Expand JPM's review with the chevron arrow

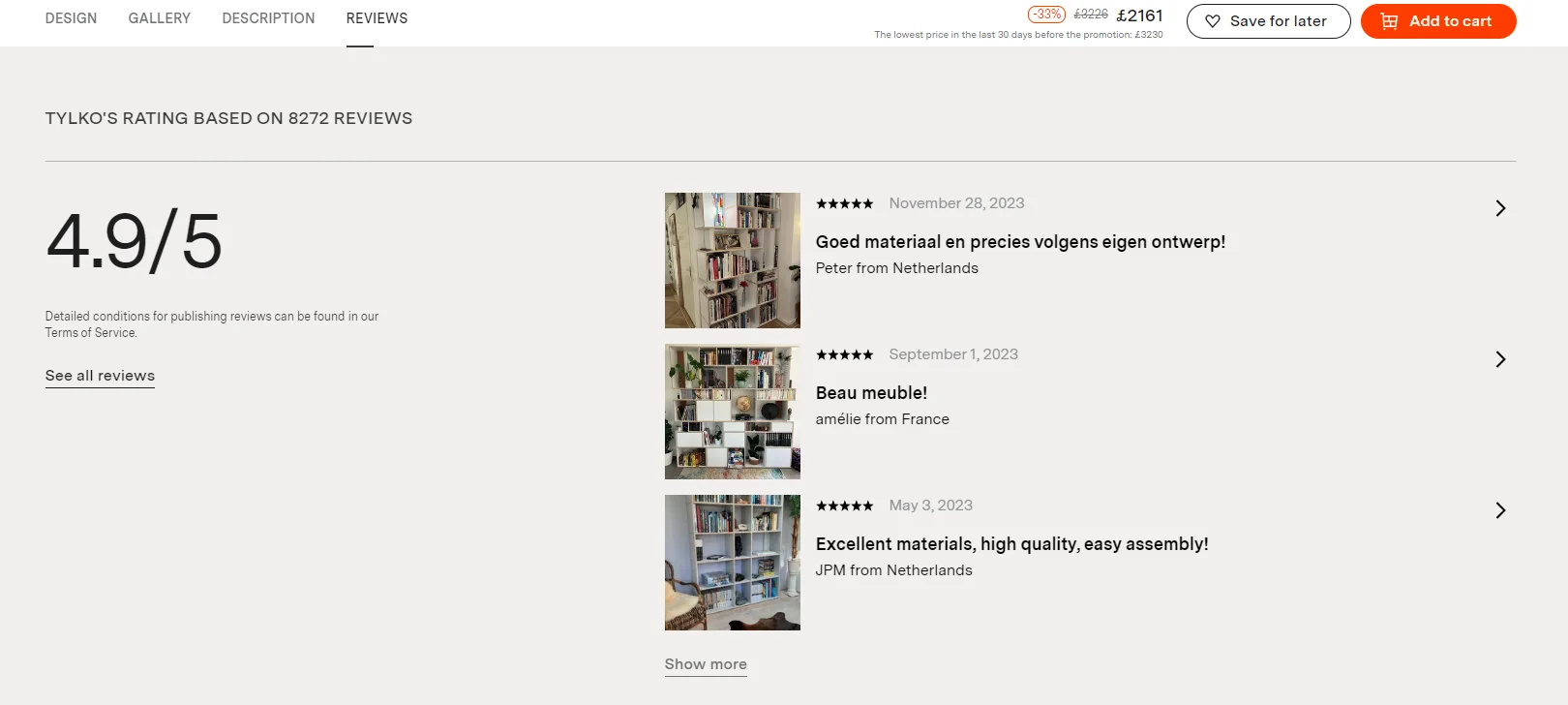tap(1500, 510)
